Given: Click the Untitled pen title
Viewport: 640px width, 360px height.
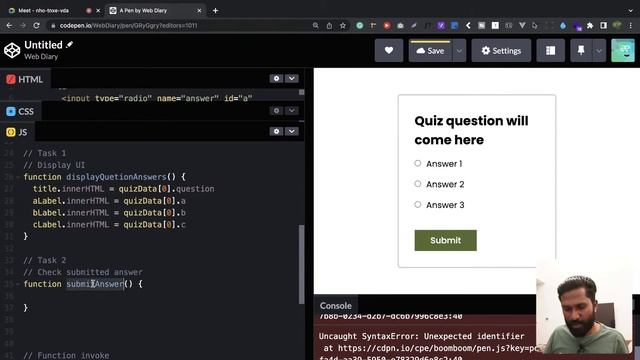Looking at the screenshot, I should [x=43, y=44].
